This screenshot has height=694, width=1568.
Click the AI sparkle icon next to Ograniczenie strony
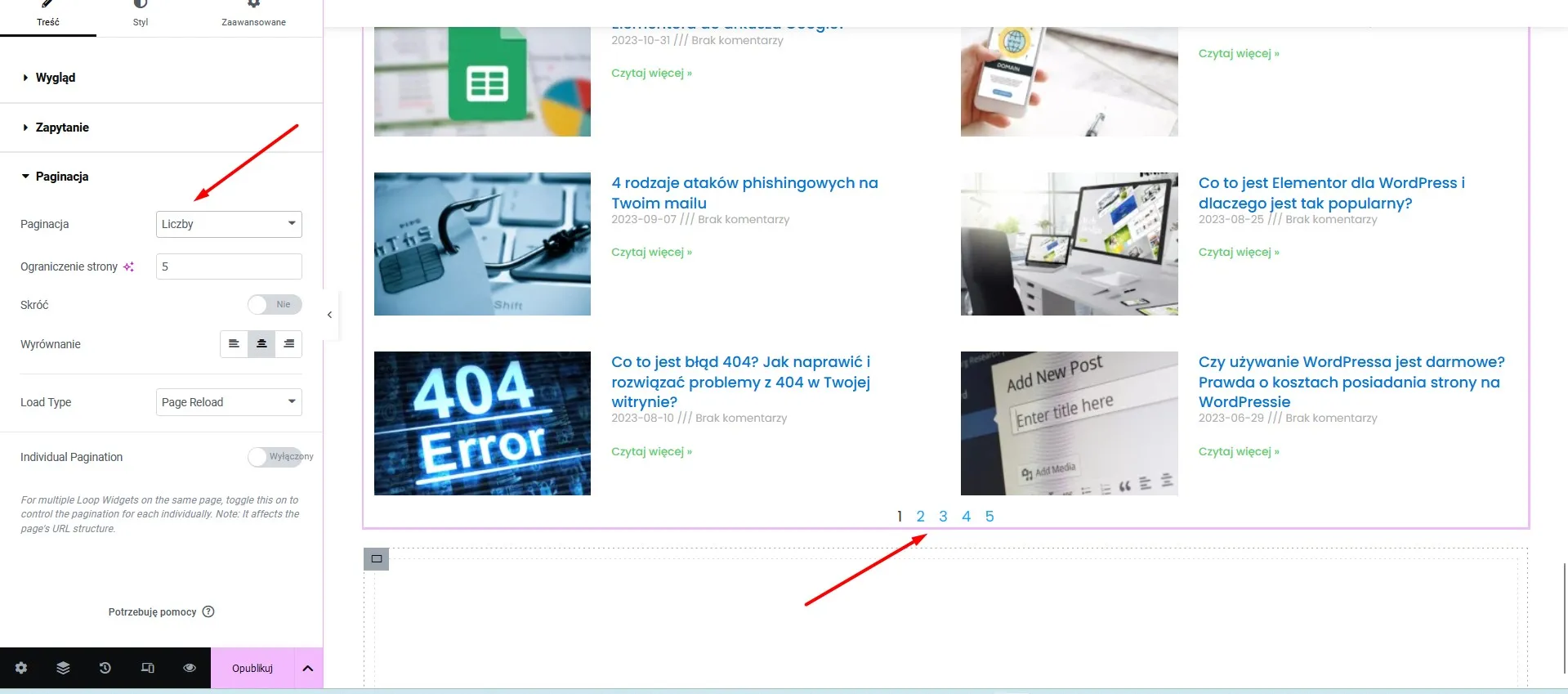pos(128,266)
